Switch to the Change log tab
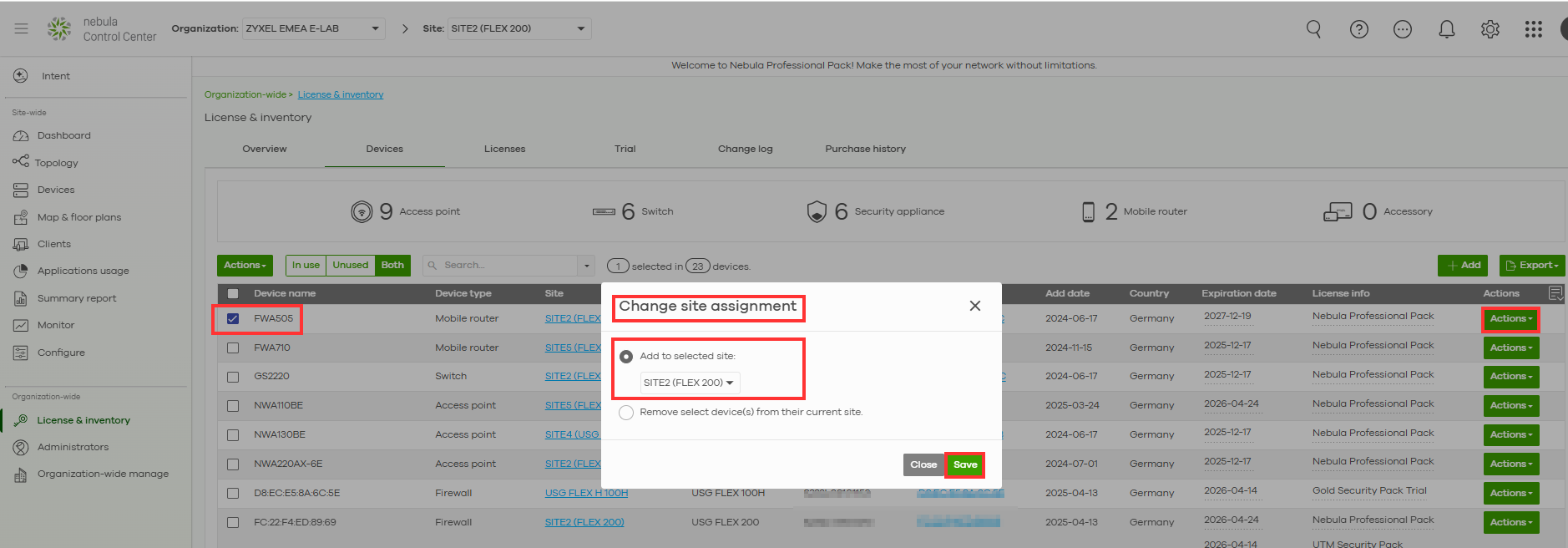The image size is (1568, 548). pos(745,149)
